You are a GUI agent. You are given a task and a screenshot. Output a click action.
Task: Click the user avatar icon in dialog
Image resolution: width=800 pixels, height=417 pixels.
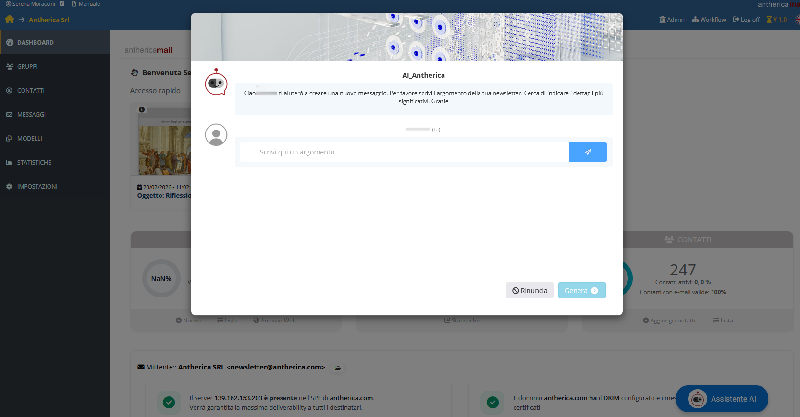coord(216,135)
